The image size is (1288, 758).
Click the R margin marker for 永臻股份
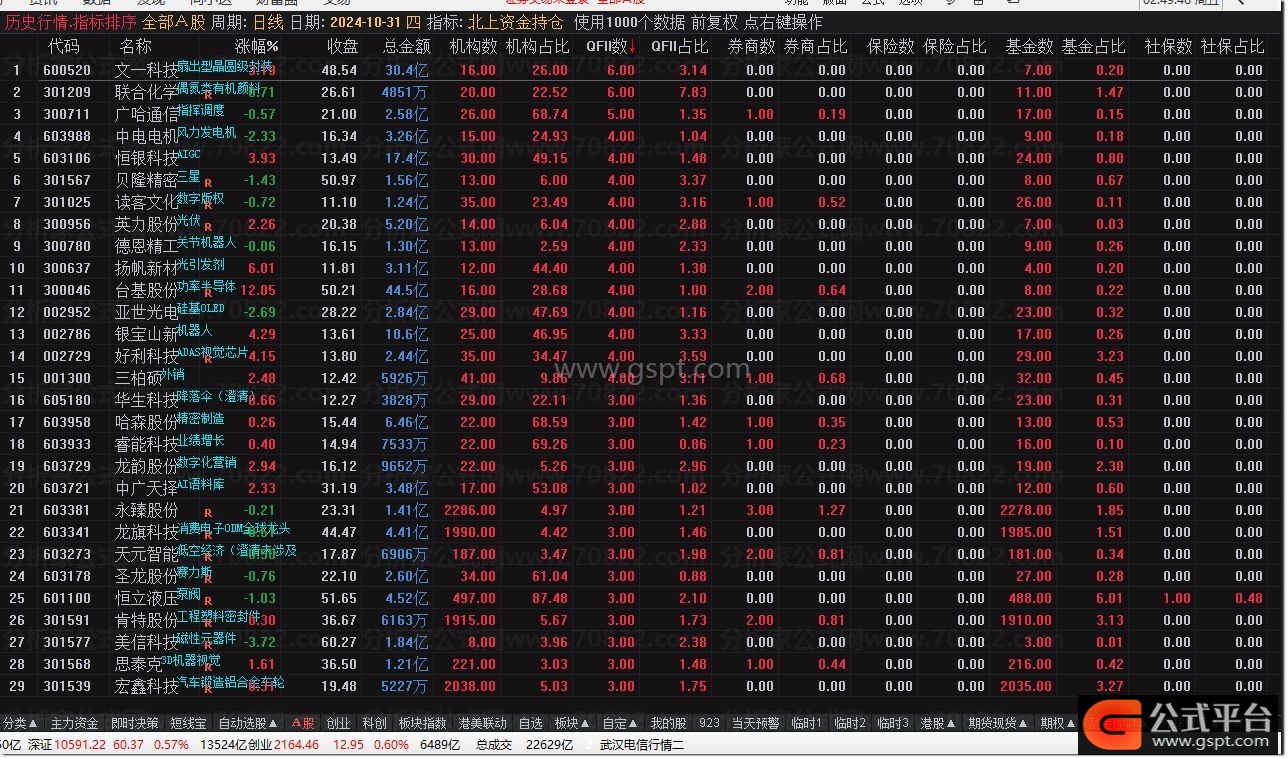point(208,513)
